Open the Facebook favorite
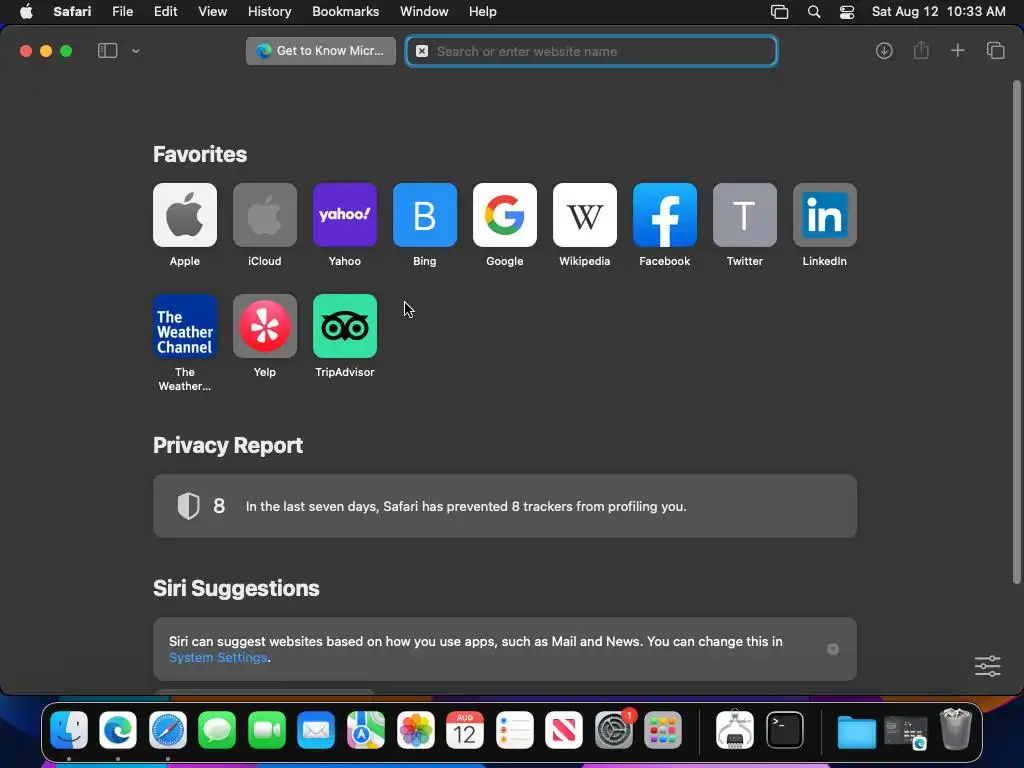 (x=665, y=215)
